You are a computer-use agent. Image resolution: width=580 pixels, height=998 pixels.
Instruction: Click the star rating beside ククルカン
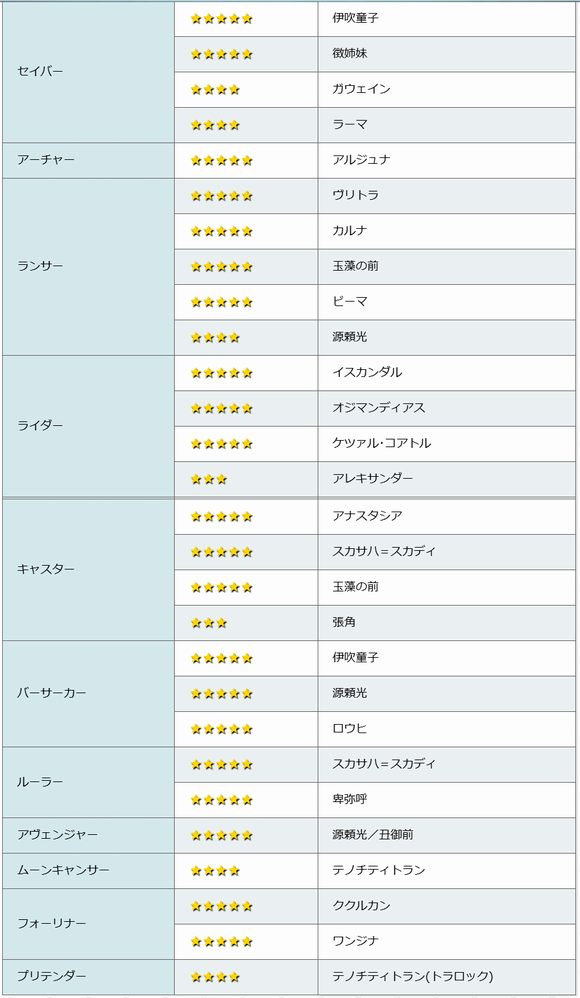coord(222,906)
